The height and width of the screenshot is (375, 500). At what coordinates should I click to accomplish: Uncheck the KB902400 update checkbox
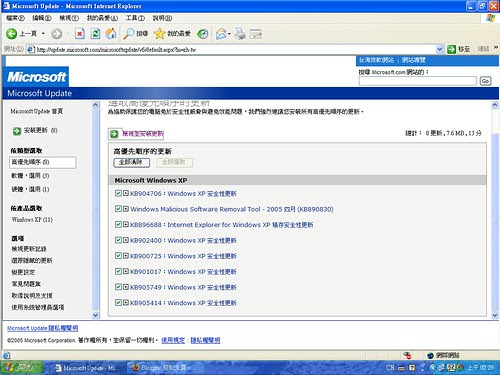118,240
